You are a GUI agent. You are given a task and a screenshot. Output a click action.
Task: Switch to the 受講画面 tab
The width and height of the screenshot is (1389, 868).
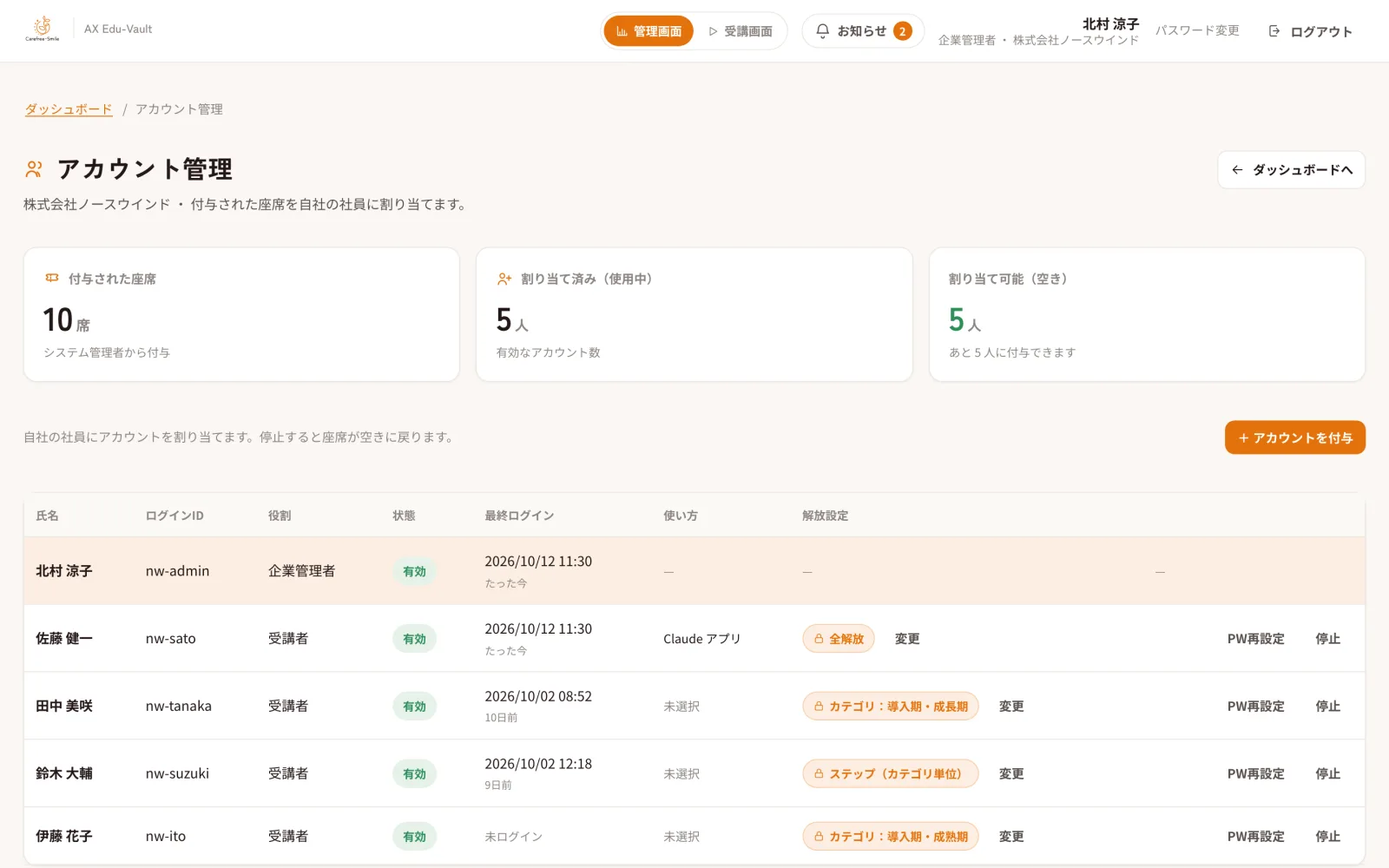(x=740, y=31)
